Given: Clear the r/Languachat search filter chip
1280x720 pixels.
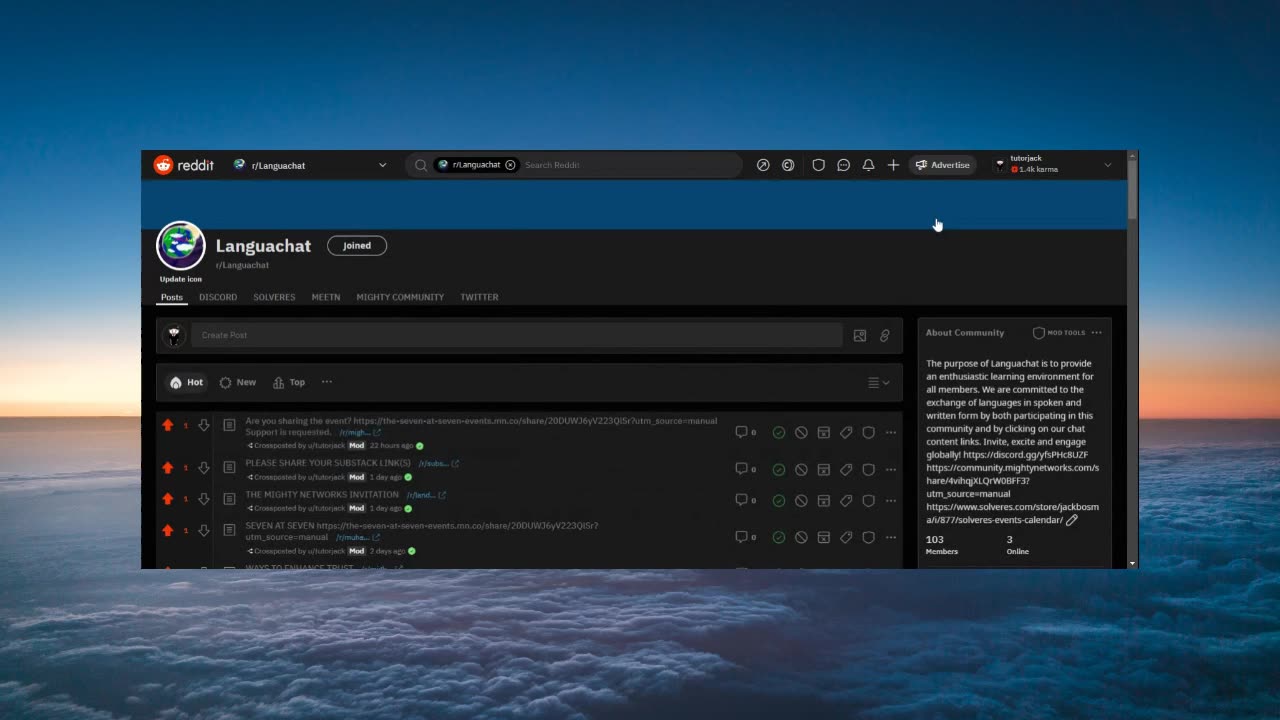Looking at the screenshot, I should [x=510, y=165].
